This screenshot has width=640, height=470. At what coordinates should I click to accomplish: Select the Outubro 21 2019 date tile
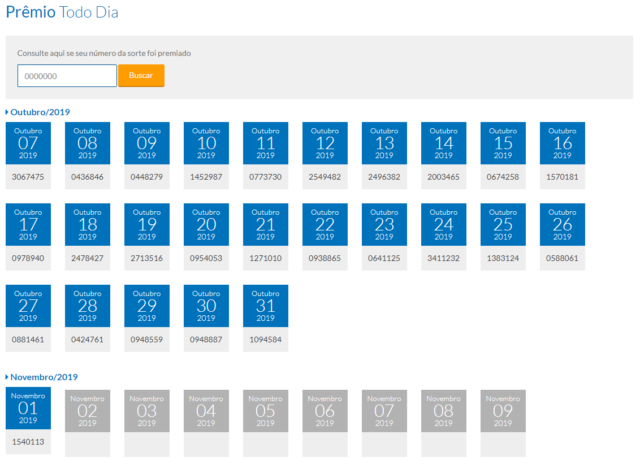[265, 225]
